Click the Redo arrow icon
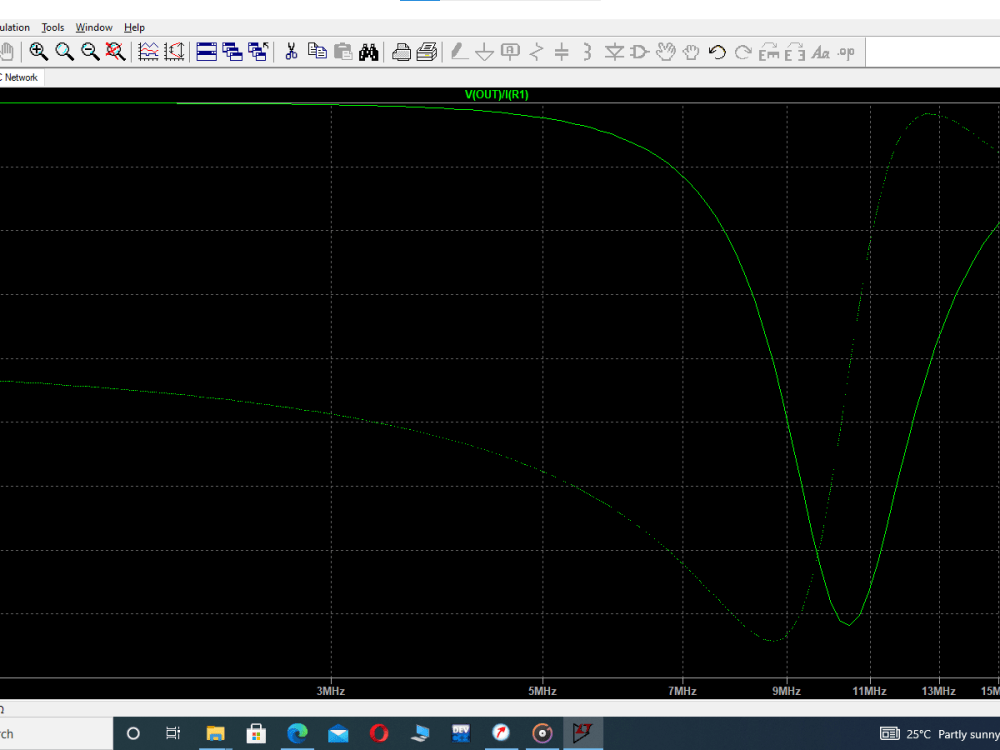Screen dimensions: 1000x750 [x=742, y=52]
